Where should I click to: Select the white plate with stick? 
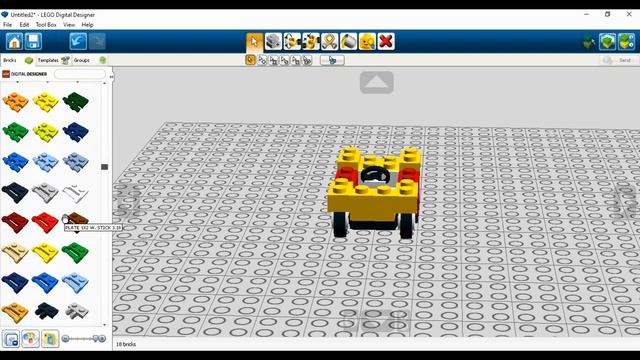[76, 192]
